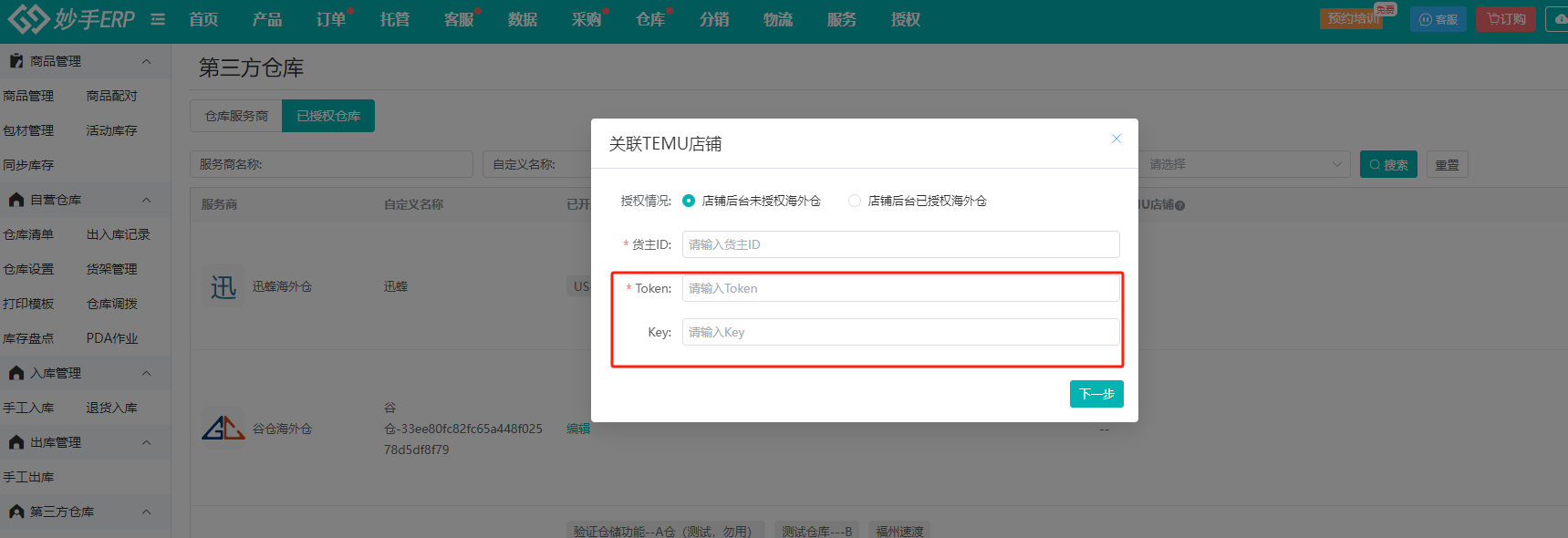Collapse the 出库管理 sidebar section

pyautogui.click(x=146, y=442)
